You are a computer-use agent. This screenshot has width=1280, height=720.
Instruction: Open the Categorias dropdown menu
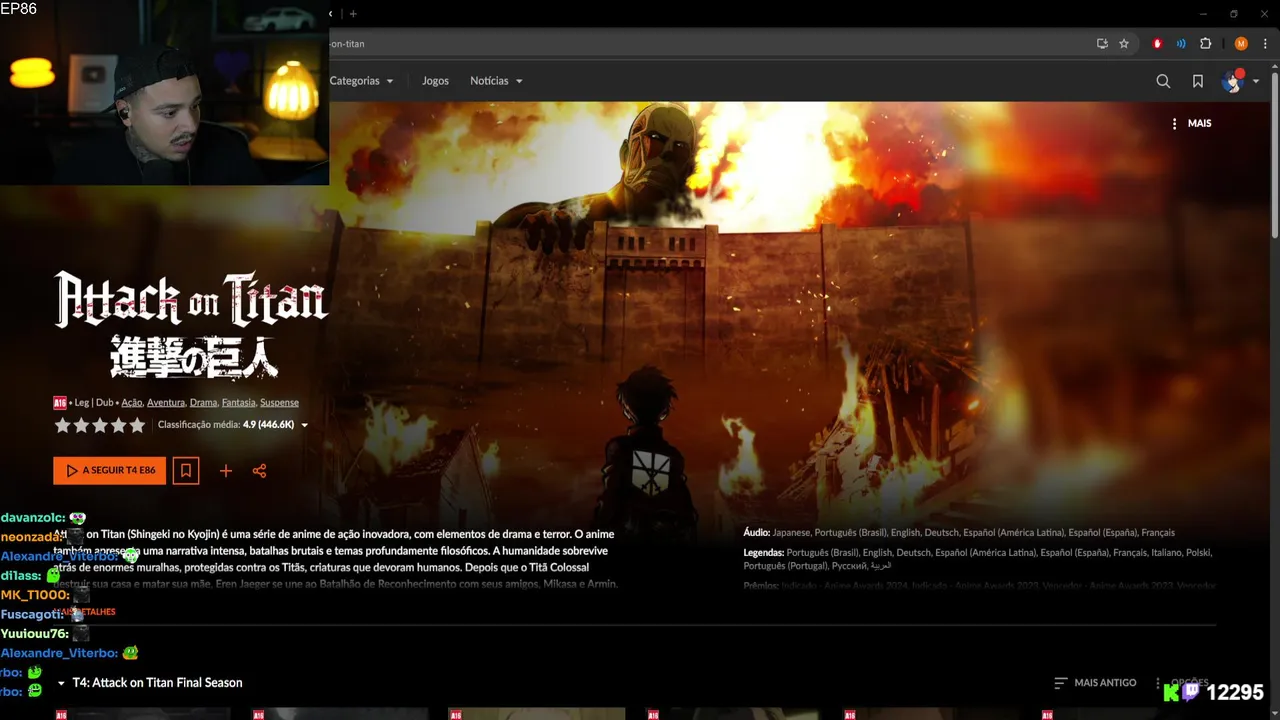click(x=361, y=81)
